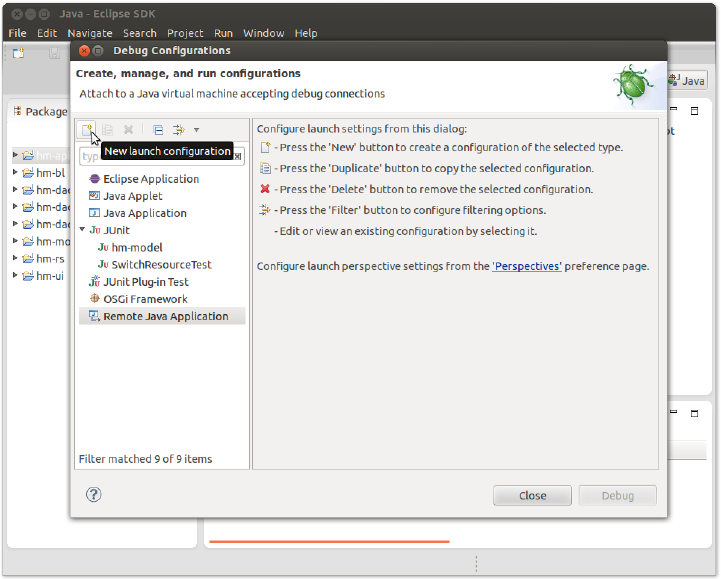The height and width of the screenshot is (579, 721).
Task: Click the New launch configuration icon
Action: click(x=86, y=130)
